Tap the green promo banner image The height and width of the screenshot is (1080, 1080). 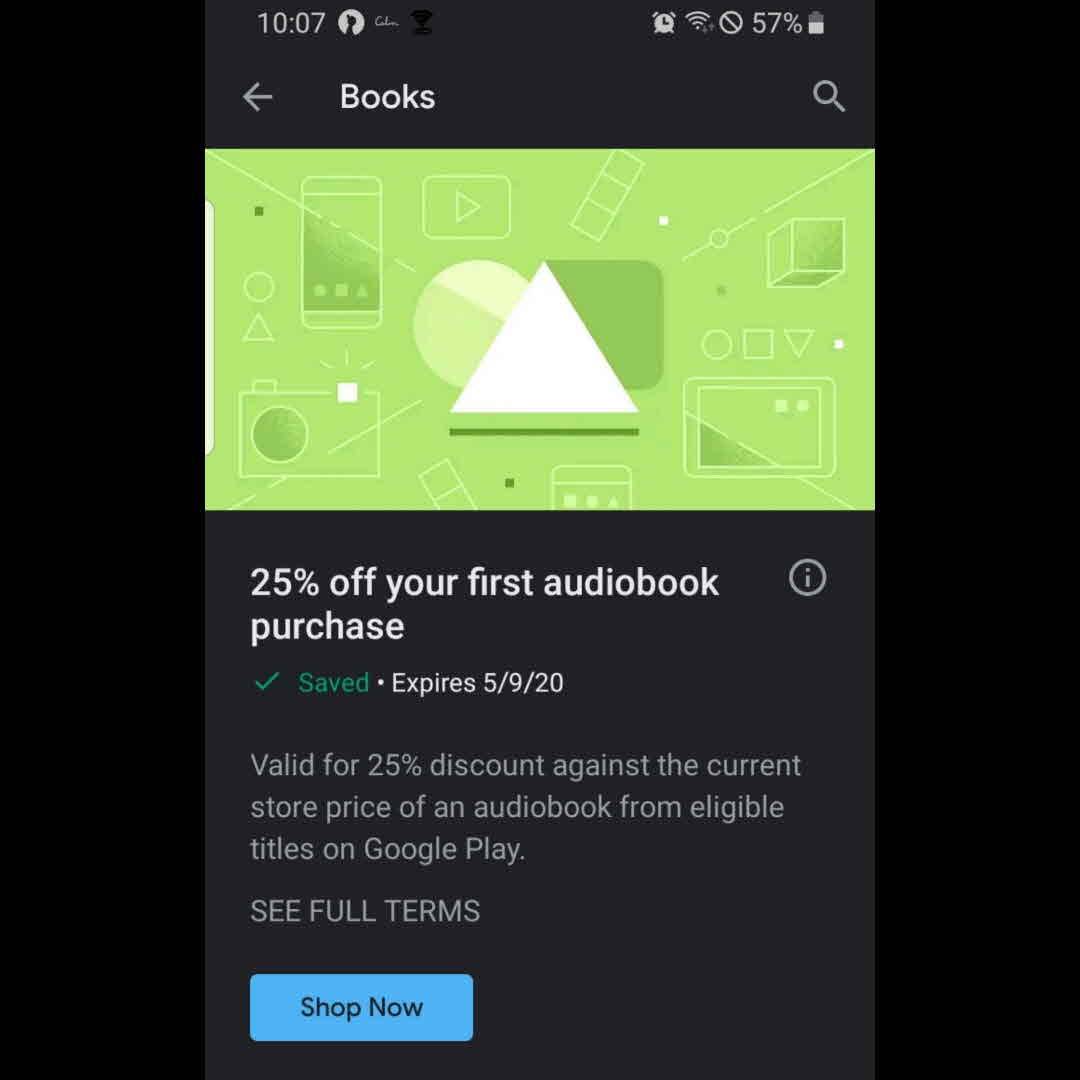(540, 329)
